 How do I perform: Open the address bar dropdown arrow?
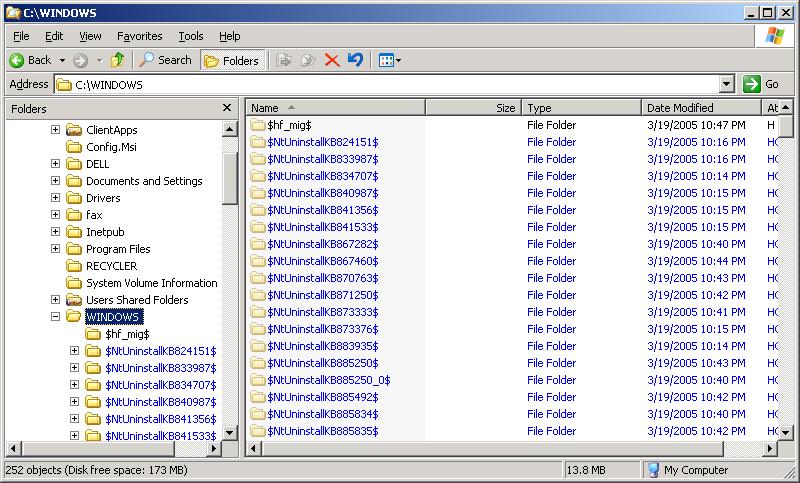point(727,84)
